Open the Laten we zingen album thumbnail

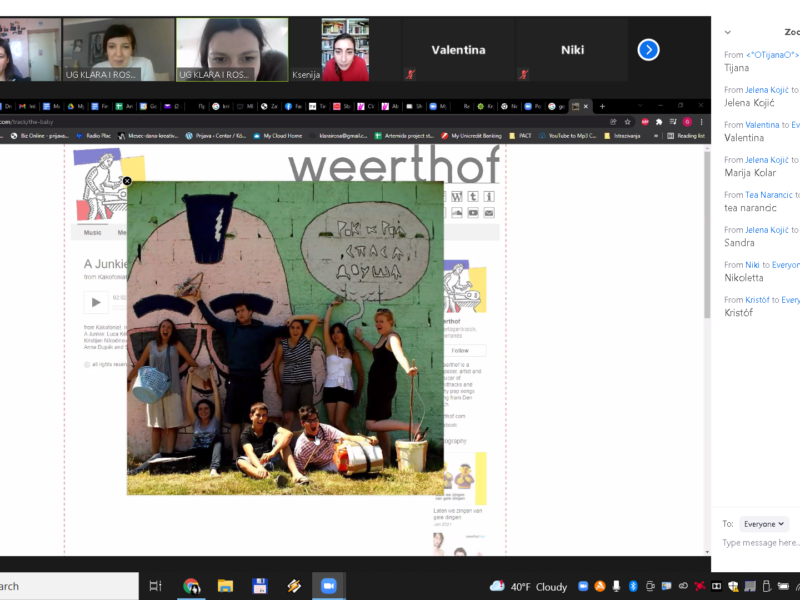click(460, 479)
